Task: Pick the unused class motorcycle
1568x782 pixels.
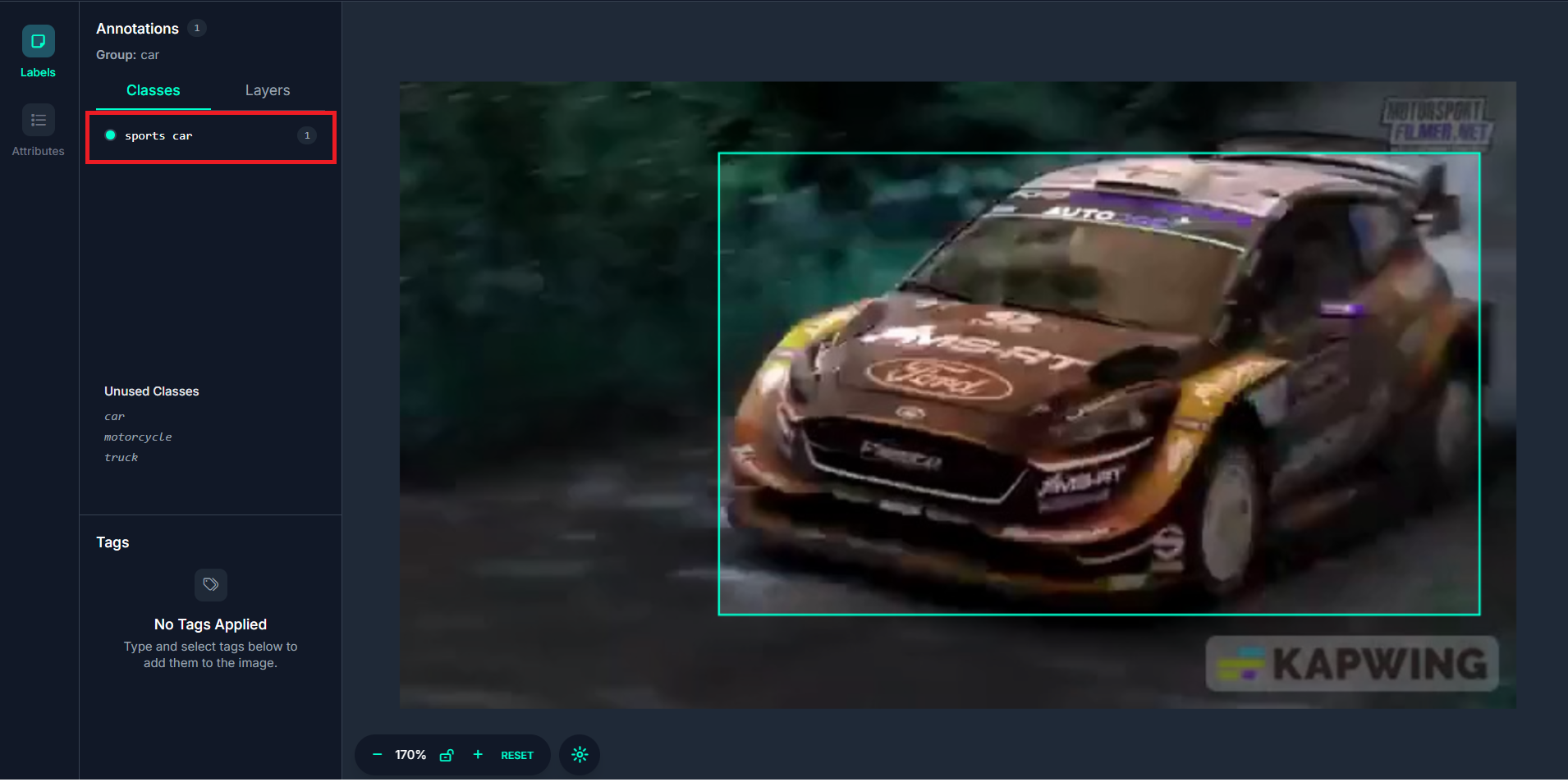Action: coord(138,437)
